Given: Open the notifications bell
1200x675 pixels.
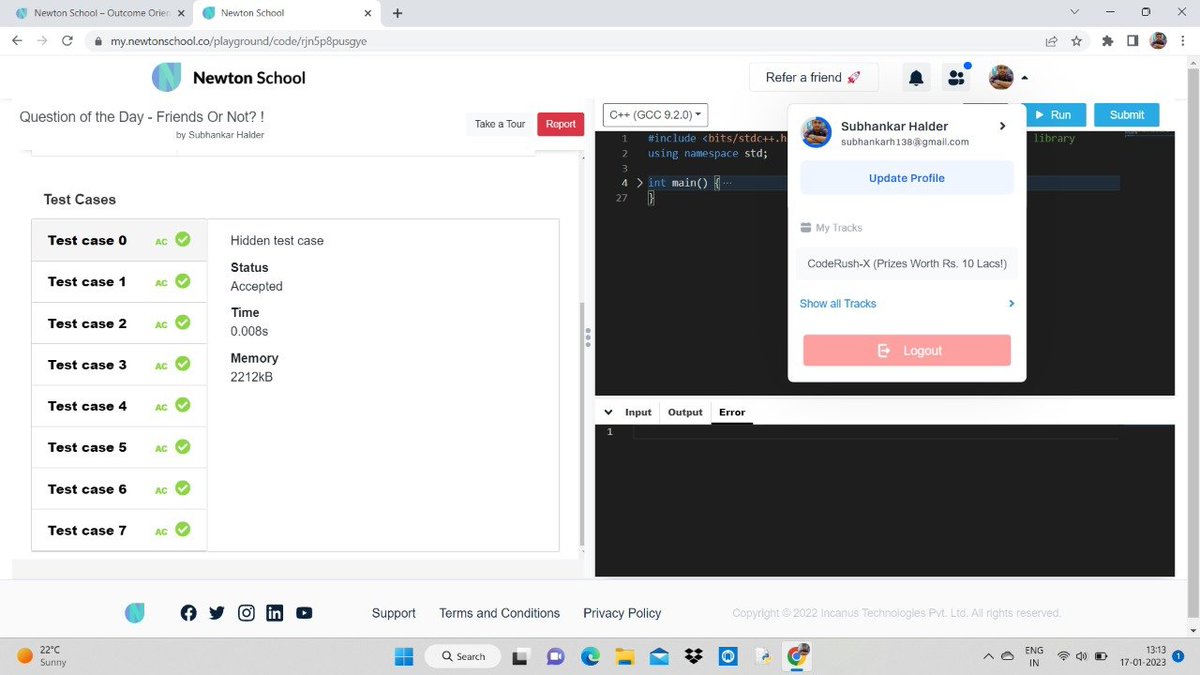Looking at the screenshot, I should point(915,77).
